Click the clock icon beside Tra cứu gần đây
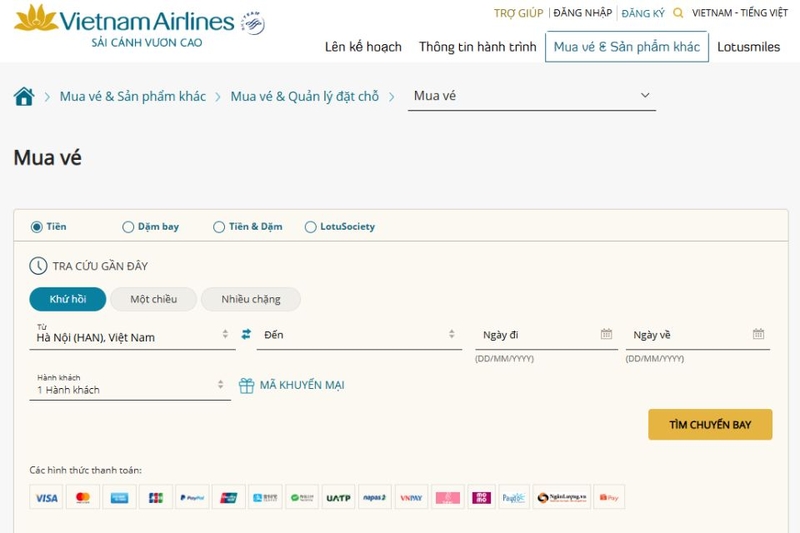The width and height of the screenshot is (800, 533). 38,266
